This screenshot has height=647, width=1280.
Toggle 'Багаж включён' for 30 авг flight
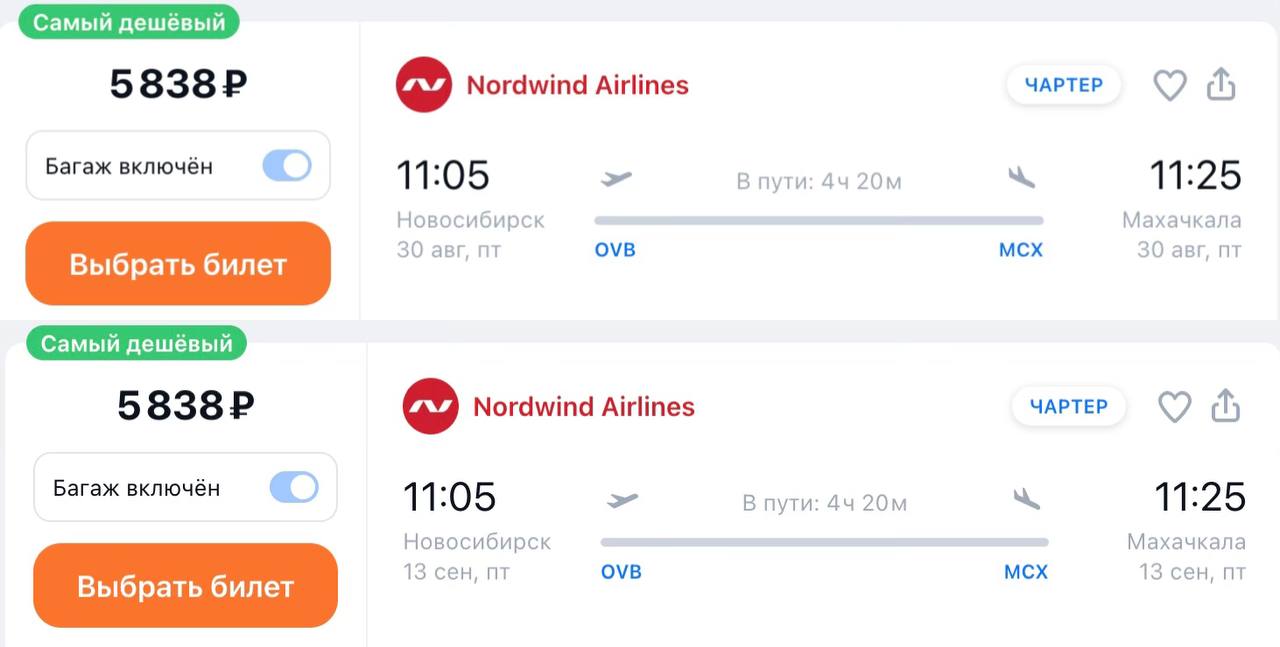pyautogui.click(x=287, y=166)
